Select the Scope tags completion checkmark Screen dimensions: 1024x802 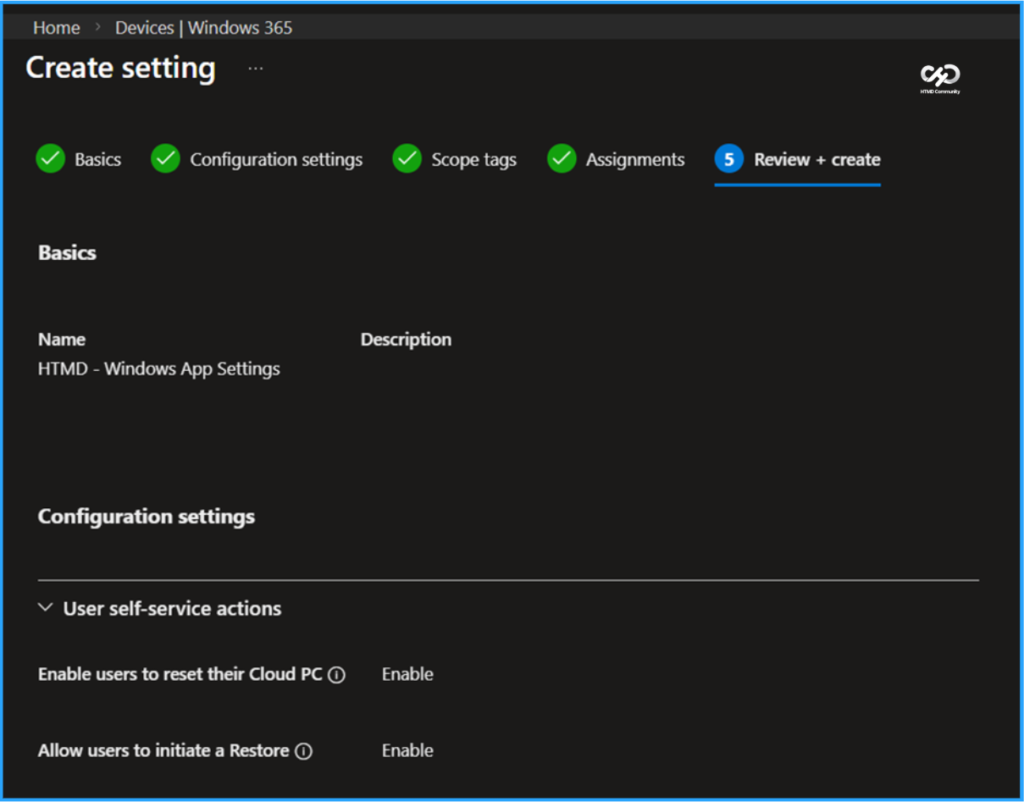point(407,159)
